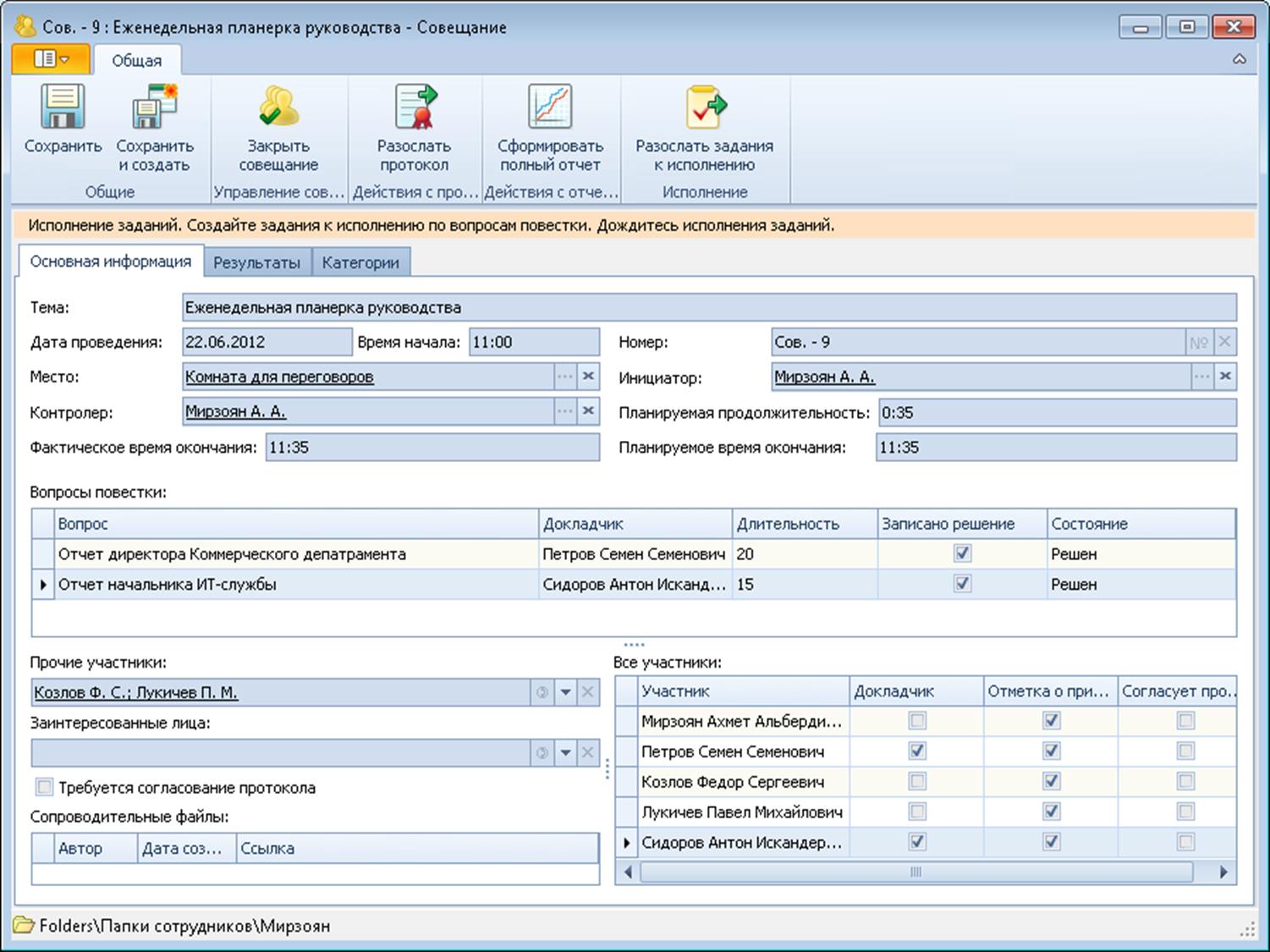Screen dimensions: 1270x952
Task: Clear the Номер field with its X
Action: [x=1224, y=343]
